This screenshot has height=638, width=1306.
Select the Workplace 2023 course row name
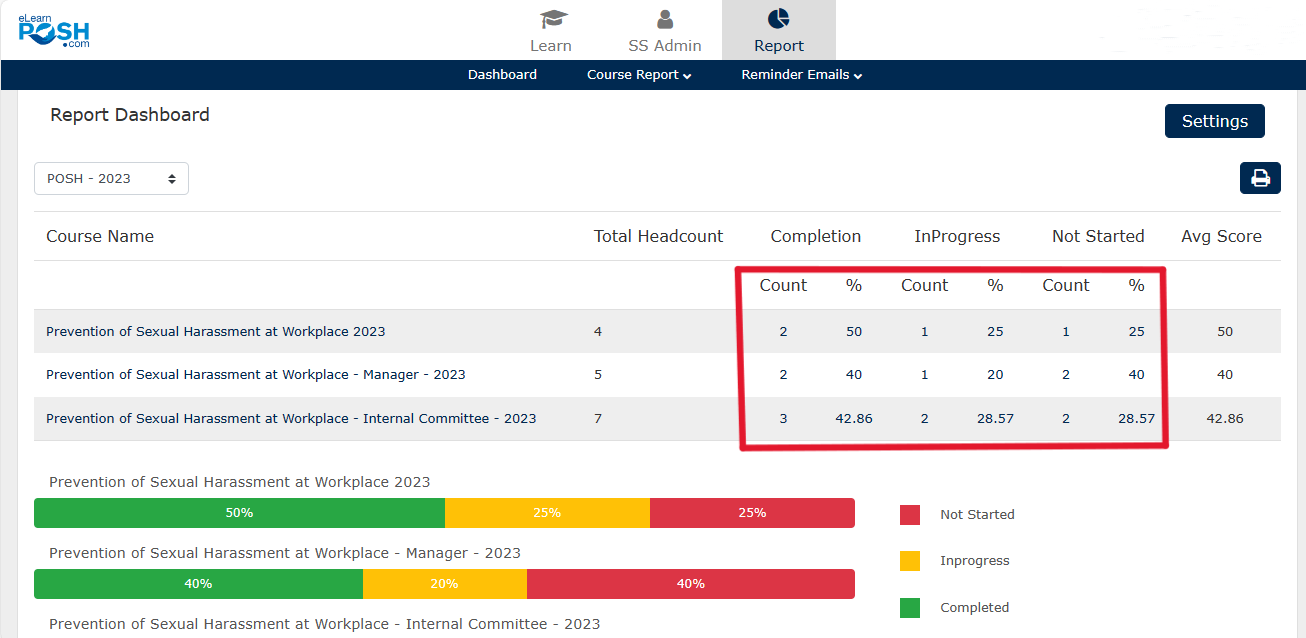coord(215,331)
